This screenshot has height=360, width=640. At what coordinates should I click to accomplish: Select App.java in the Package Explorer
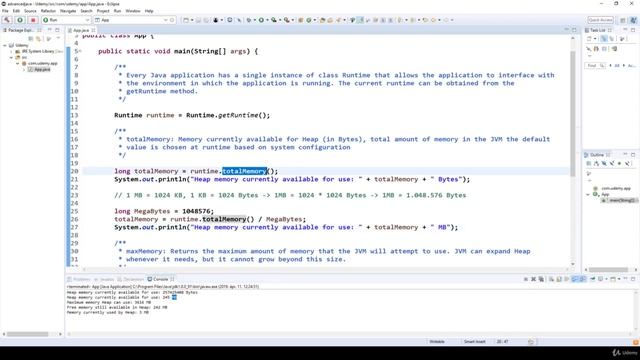coord(39,70)
